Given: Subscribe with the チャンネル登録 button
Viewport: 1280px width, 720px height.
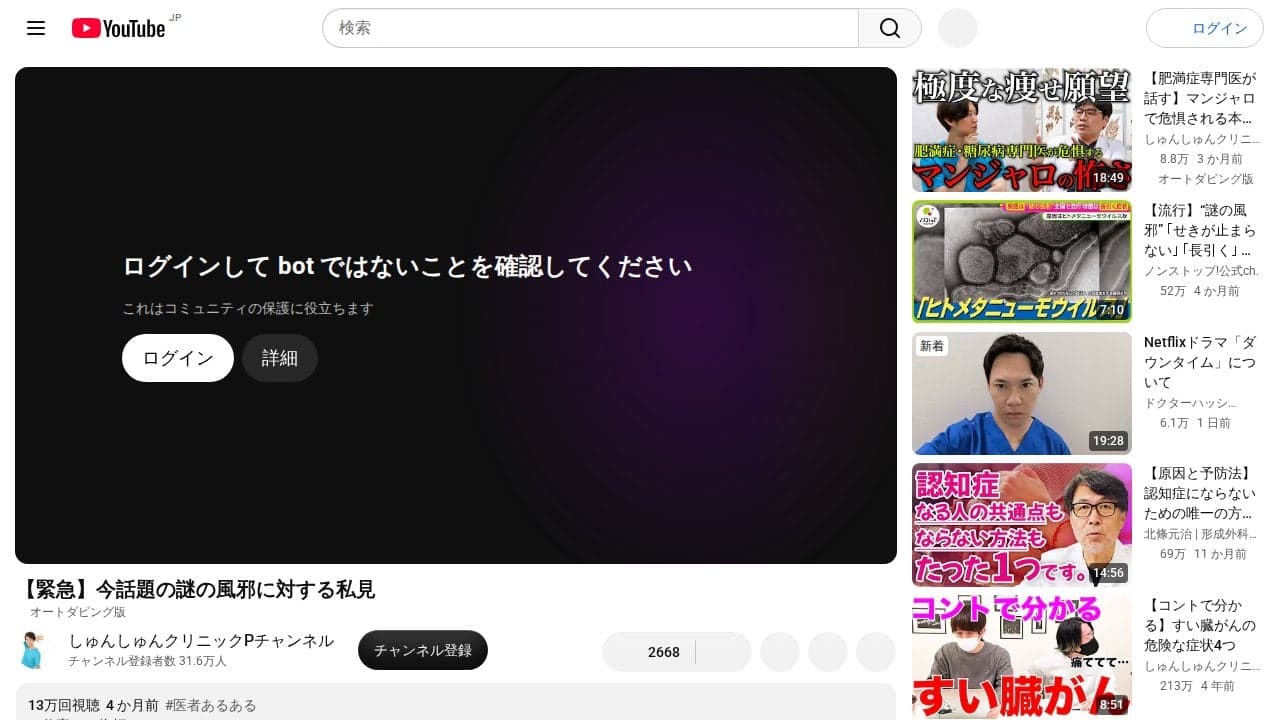Looking at the screenshot, I should tap(423, 650).
